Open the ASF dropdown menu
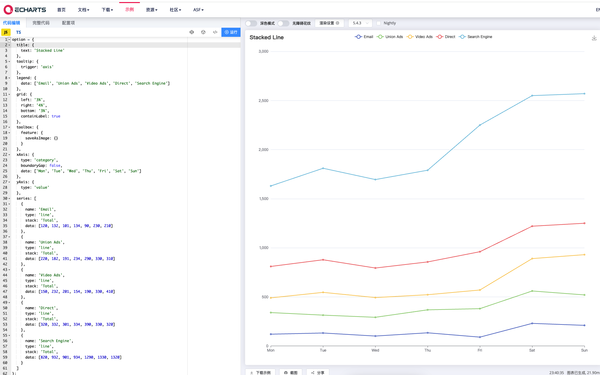Screen dimensions: 600x375 [198, 10]
